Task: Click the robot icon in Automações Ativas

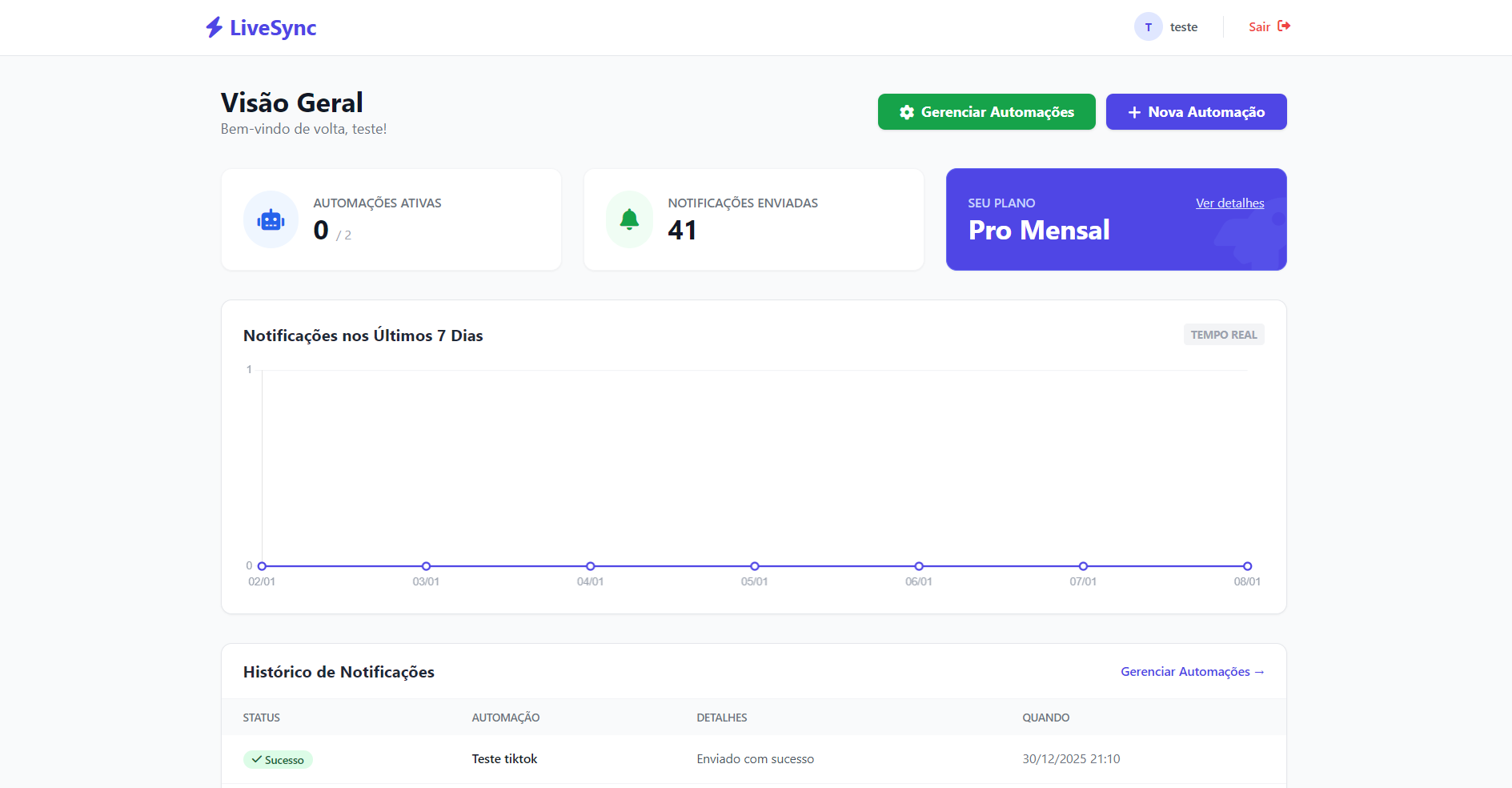Action: pos(271,219)
